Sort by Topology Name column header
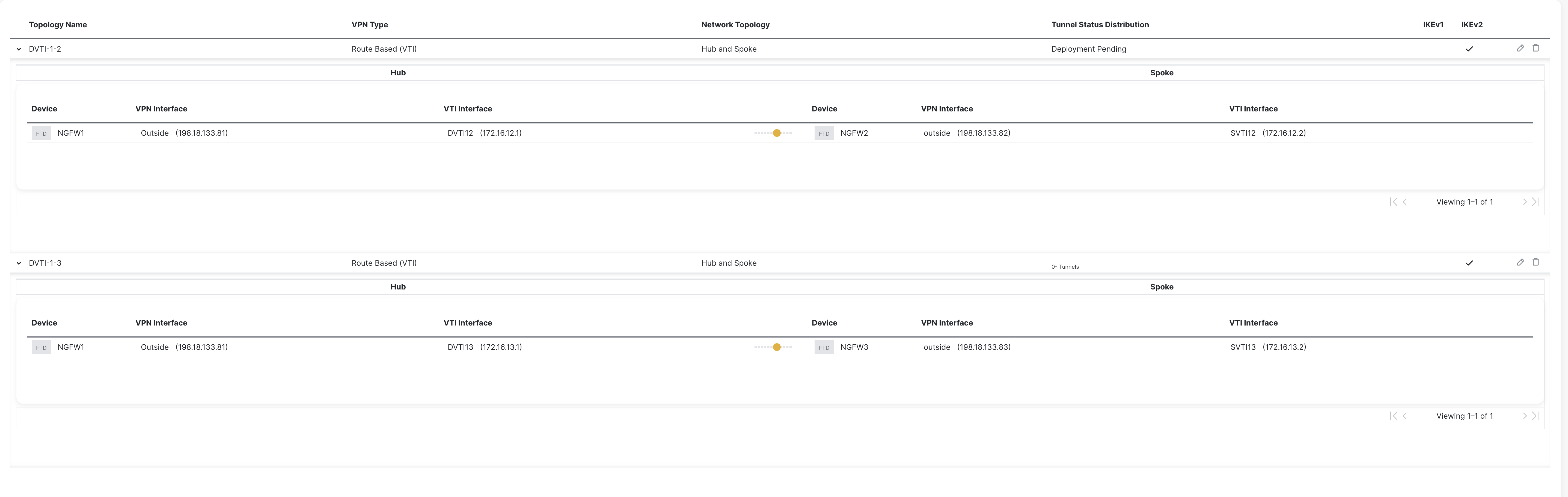This screenshot has height=497, width=1568. click(x=58, y=25)
